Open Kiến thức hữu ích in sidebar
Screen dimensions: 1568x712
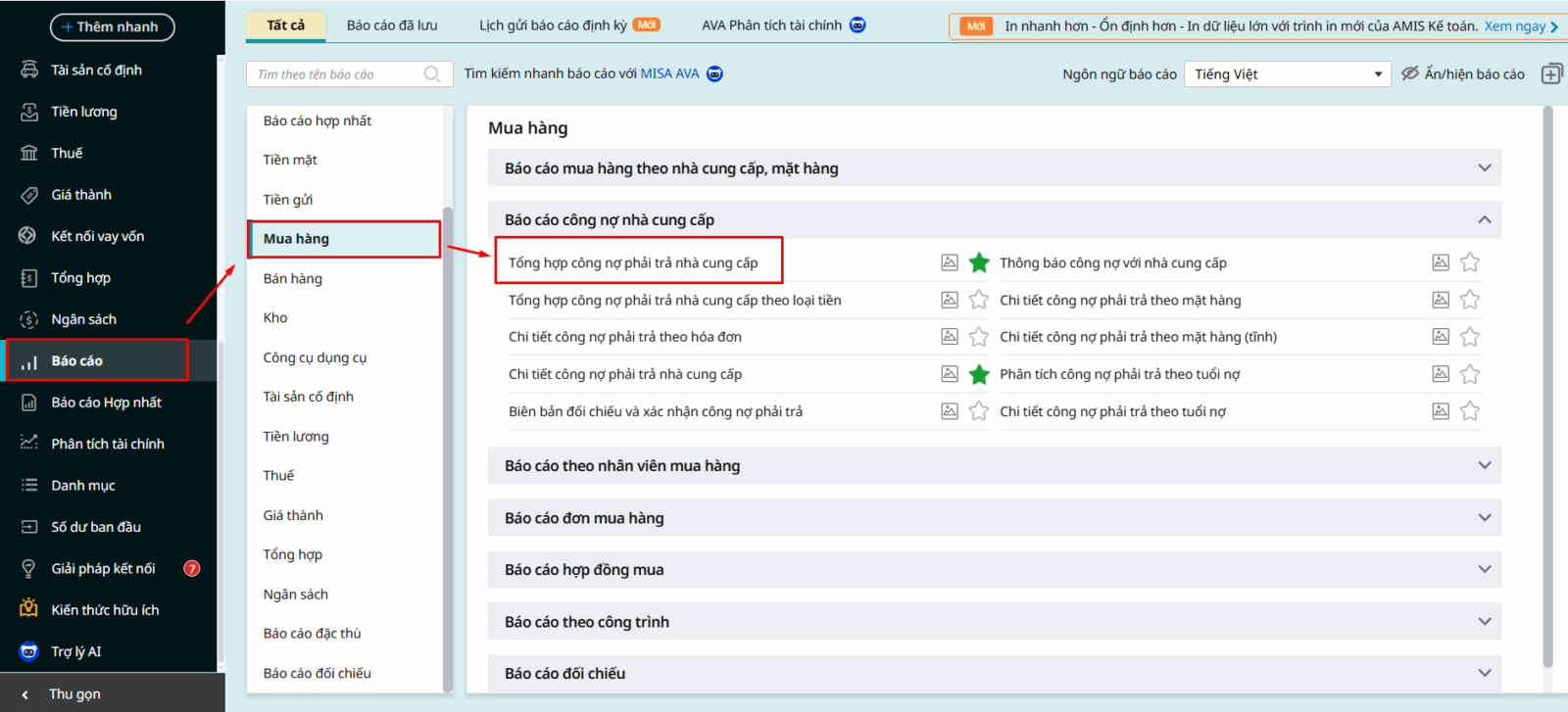[105, 610]
